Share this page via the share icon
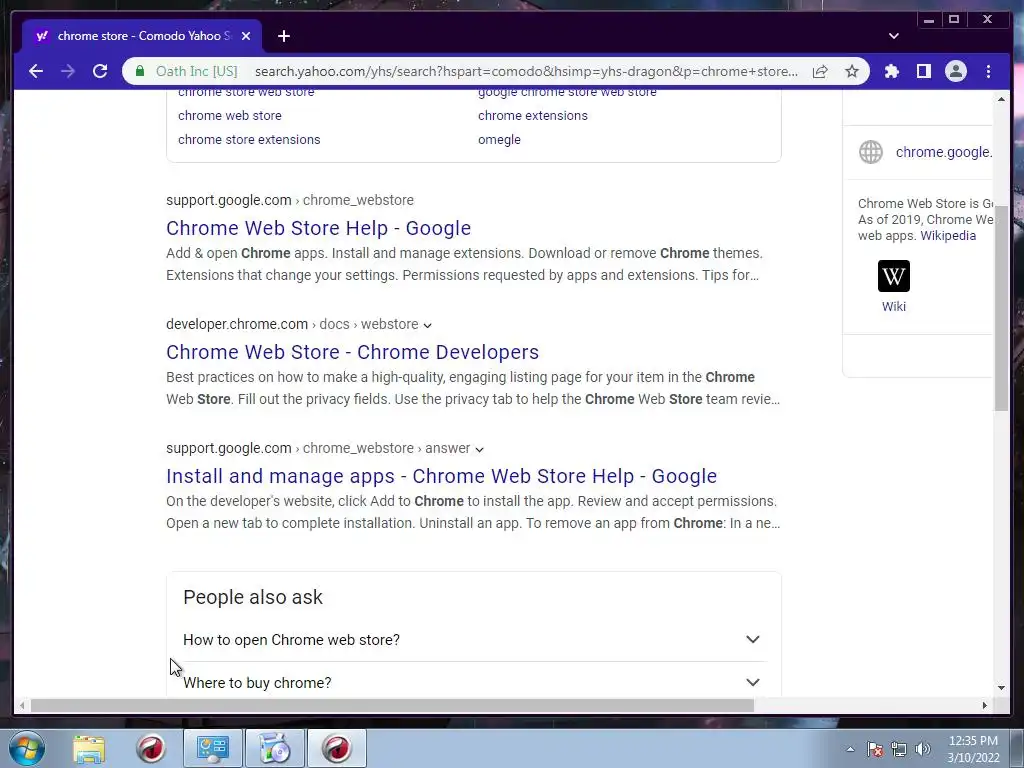This screenshot has width=1024, height=768. 820,71
